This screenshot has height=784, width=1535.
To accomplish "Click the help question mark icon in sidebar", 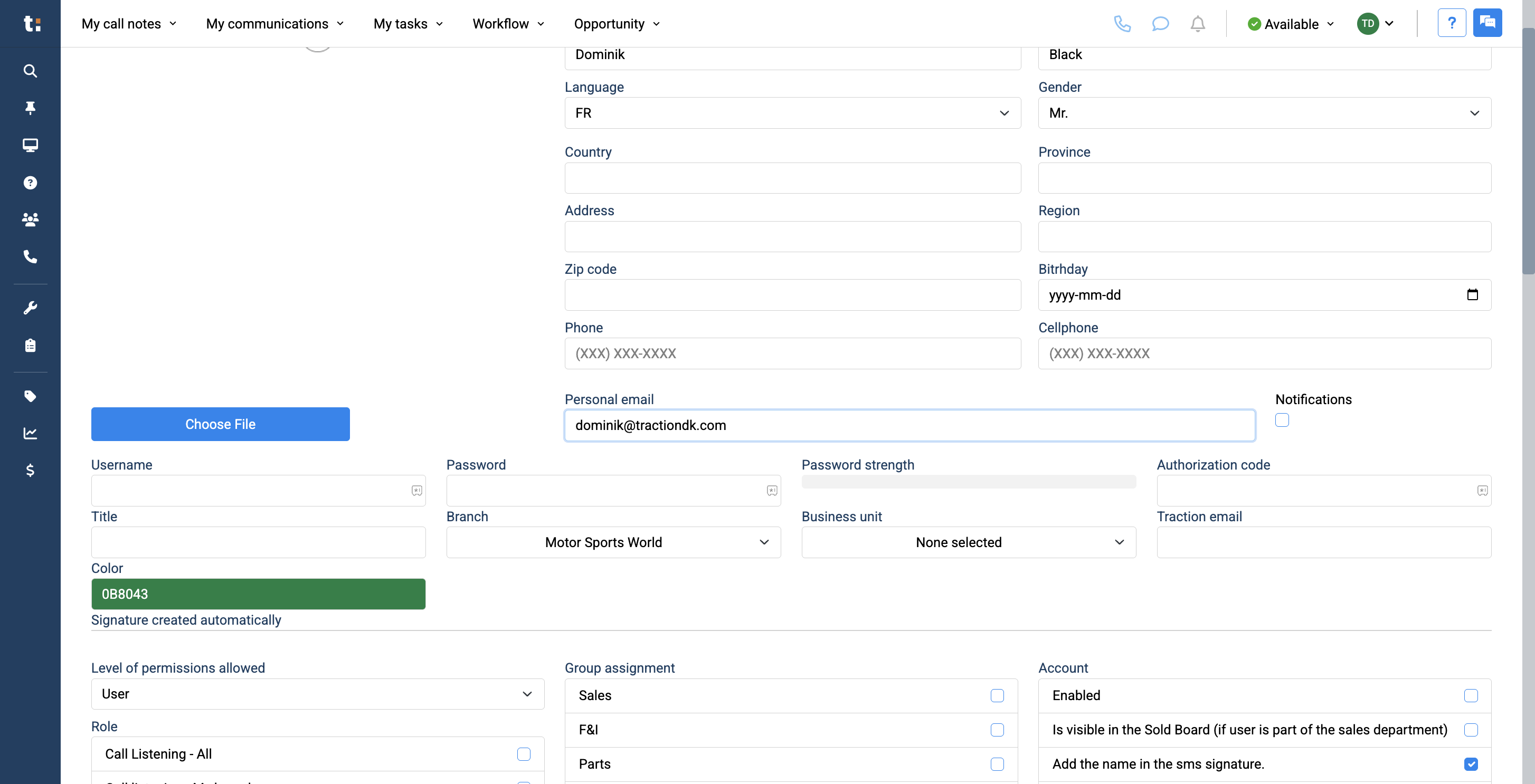I will 30,183.
